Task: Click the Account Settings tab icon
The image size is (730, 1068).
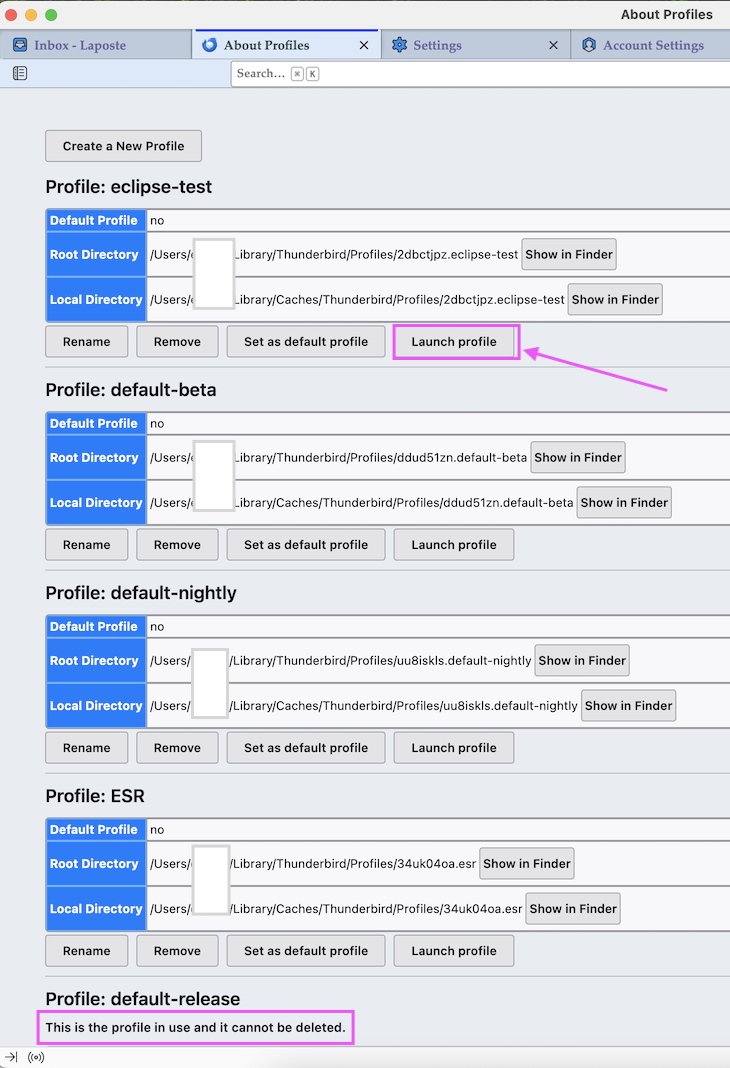Action: tap(589, 45)
